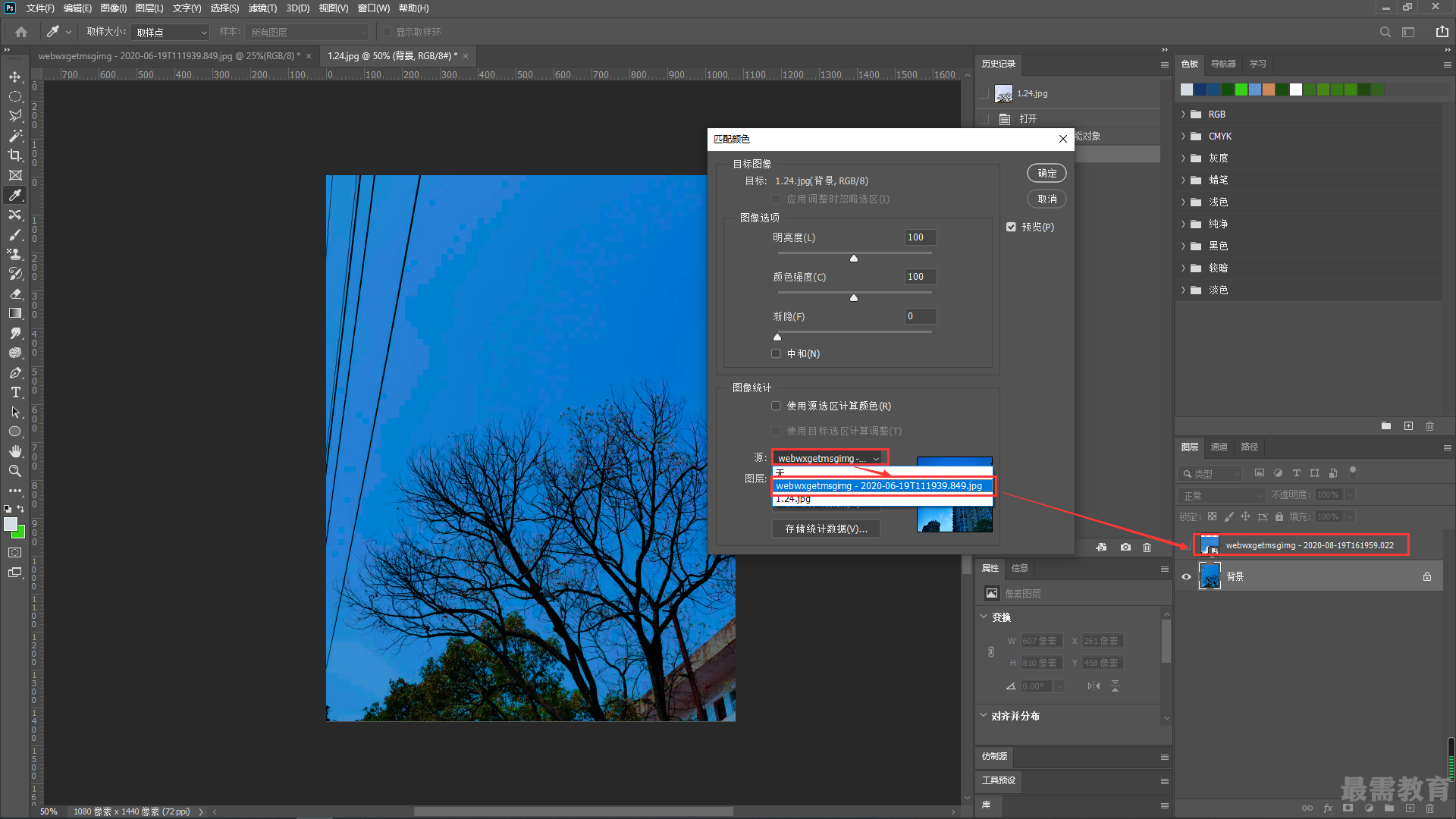The width and height of the screenshot is (1456, 819).
Task: Open the 路径 tab in layers panel
Action: (1249, 447)
